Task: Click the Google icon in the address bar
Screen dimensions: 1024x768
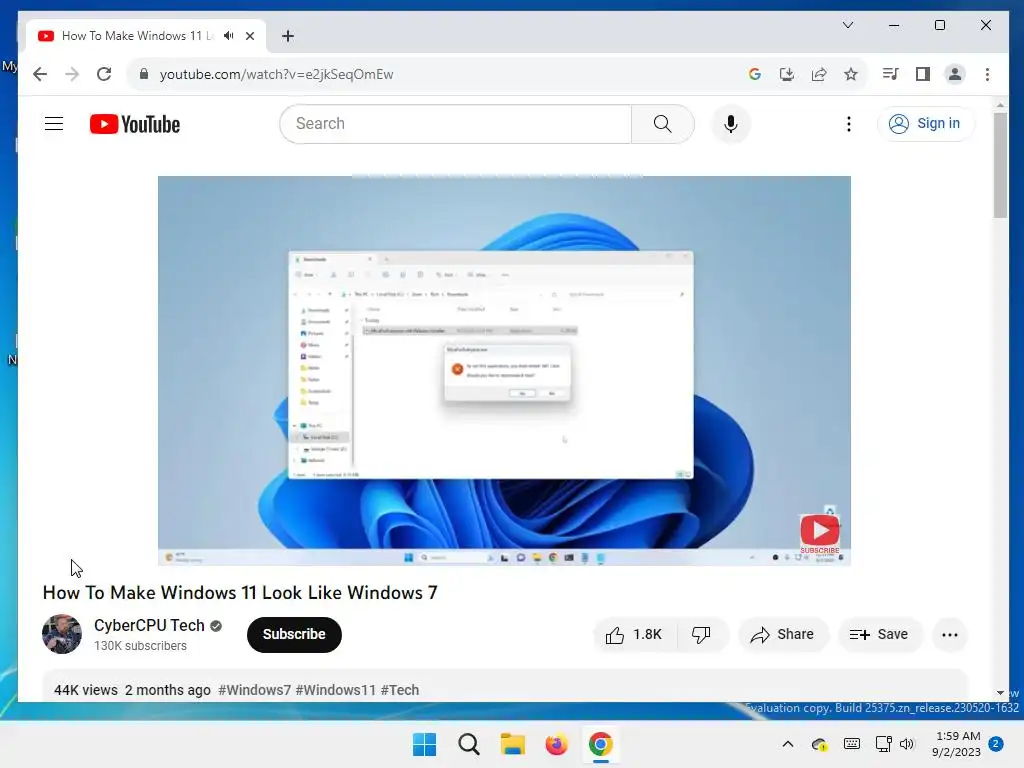Action: point(754,74)
